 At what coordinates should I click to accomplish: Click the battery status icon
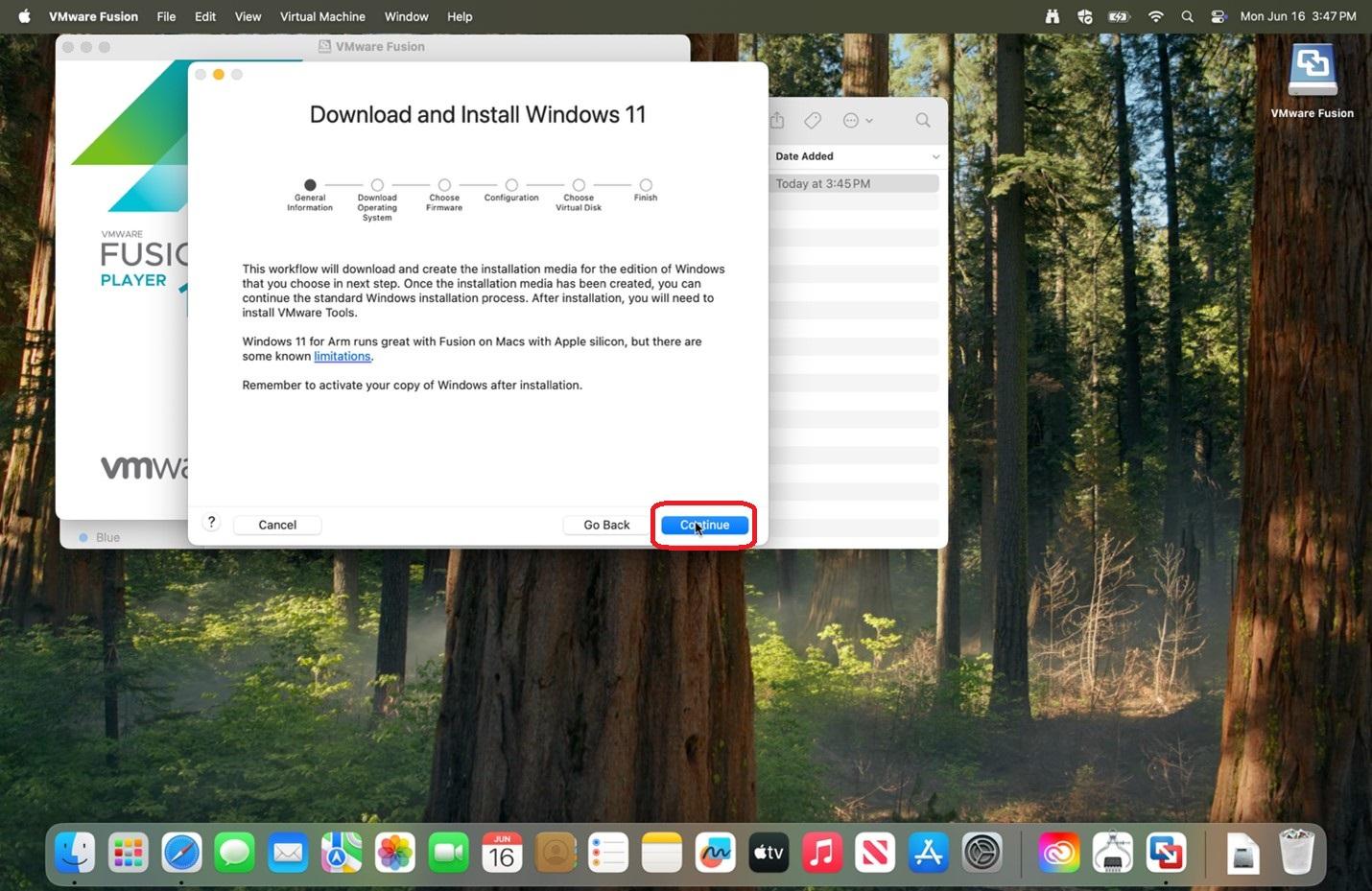pyautogui.click(x=1119, y=16)
